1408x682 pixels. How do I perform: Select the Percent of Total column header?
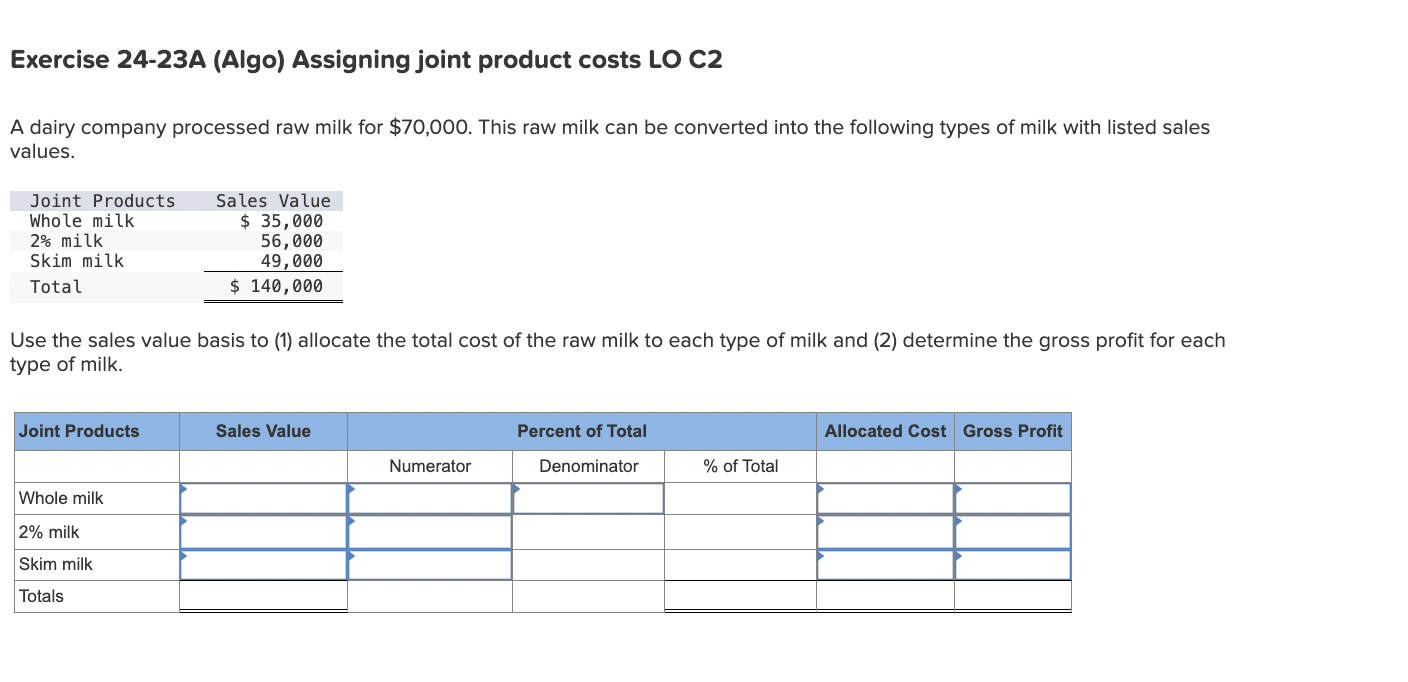pos(582,431)
